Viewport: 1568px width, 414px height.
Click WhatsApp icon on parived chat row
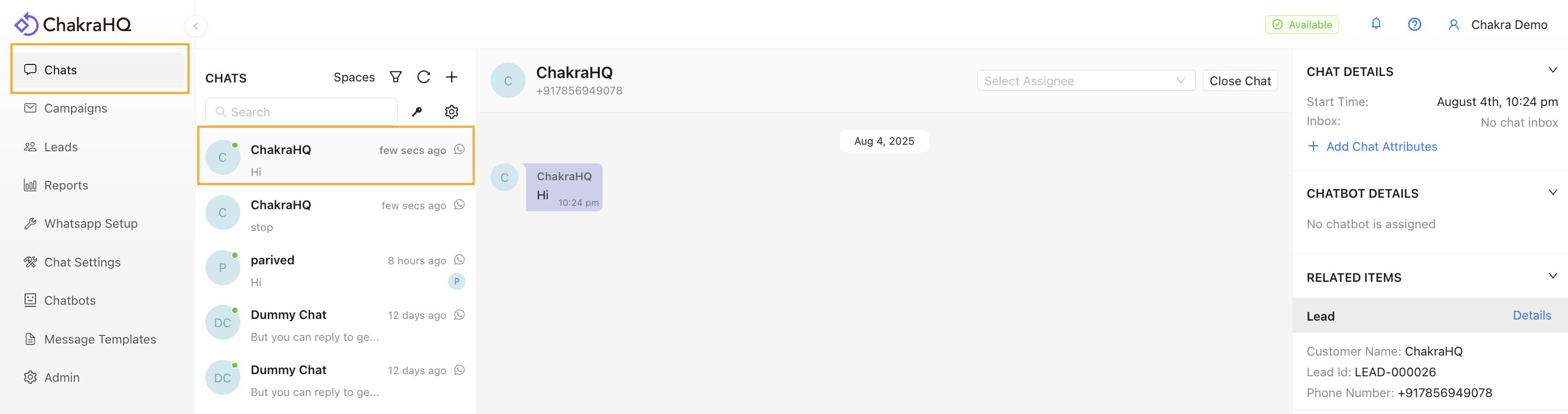point(459,260)
